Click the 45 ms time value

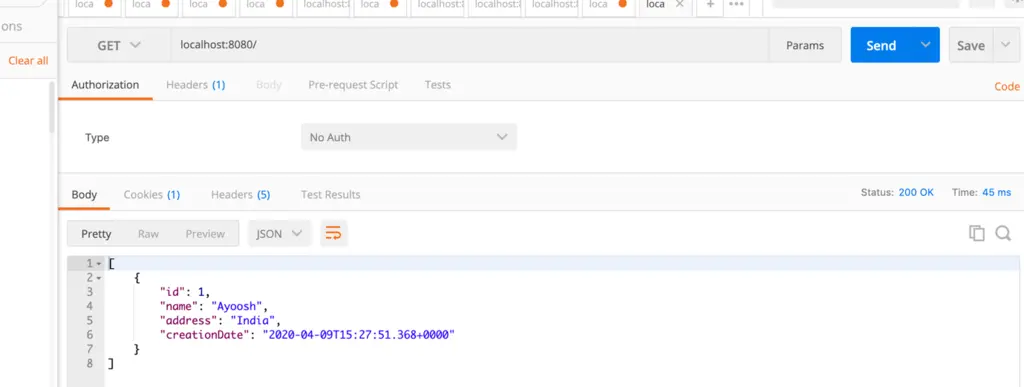point(997,193)
